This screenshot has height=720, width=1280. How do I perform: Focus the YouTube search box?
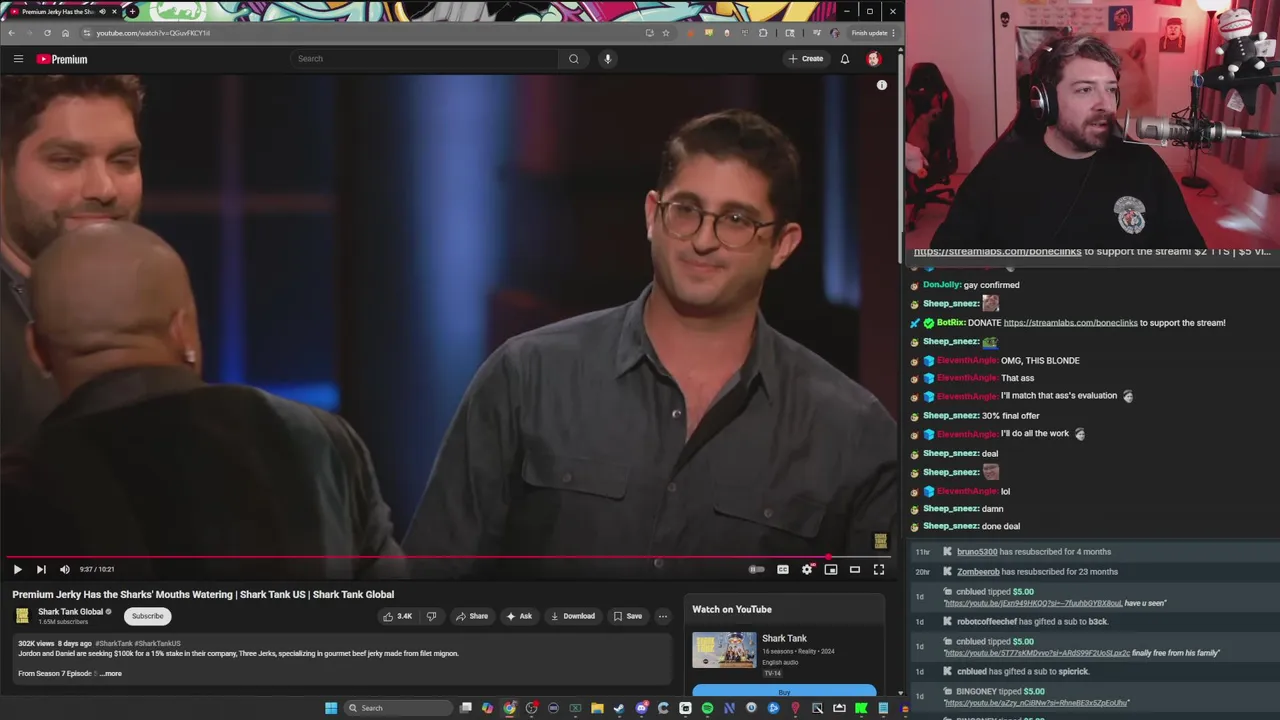(424, 59)
